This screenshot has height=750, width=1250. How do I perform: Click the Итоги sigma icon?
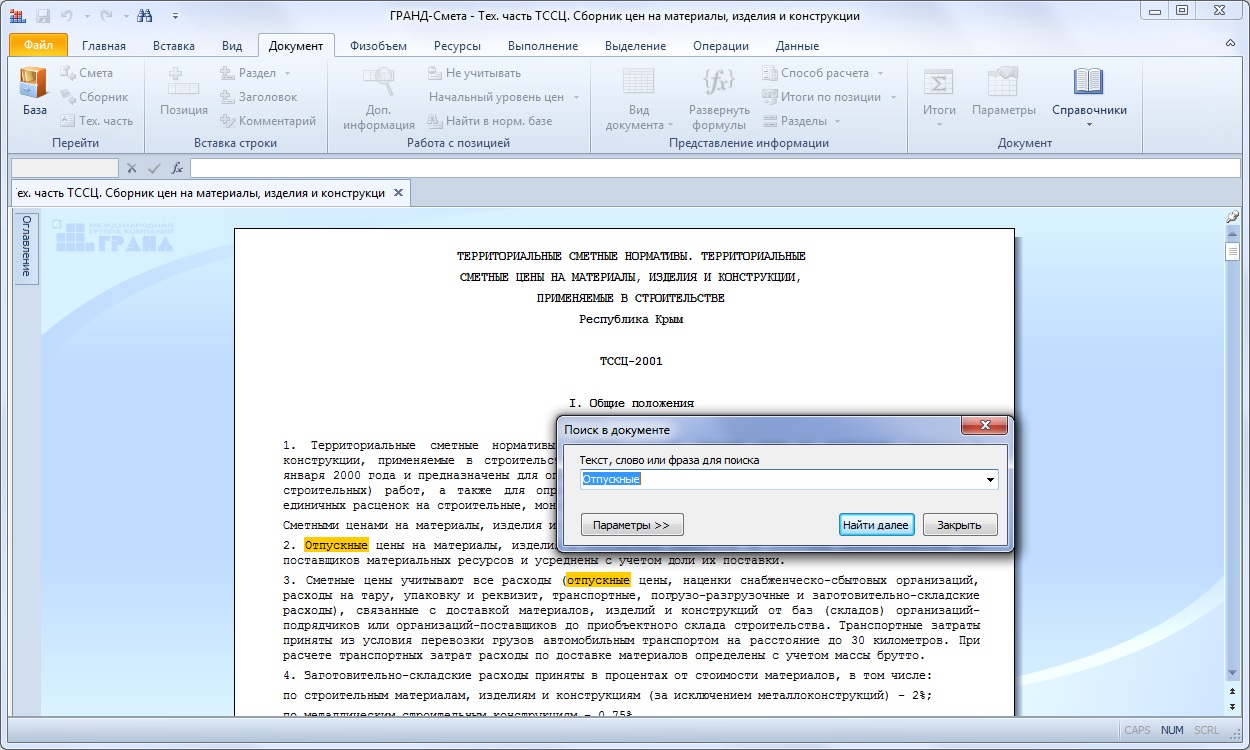point(938,83)
